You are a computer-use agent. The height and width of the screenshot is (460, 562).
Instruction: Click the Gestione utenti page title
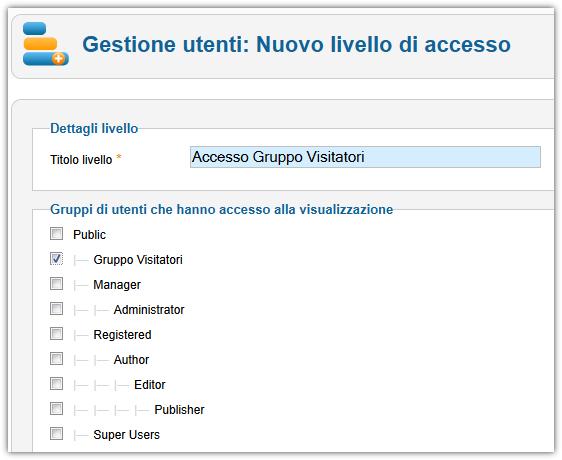coord(296,44)
